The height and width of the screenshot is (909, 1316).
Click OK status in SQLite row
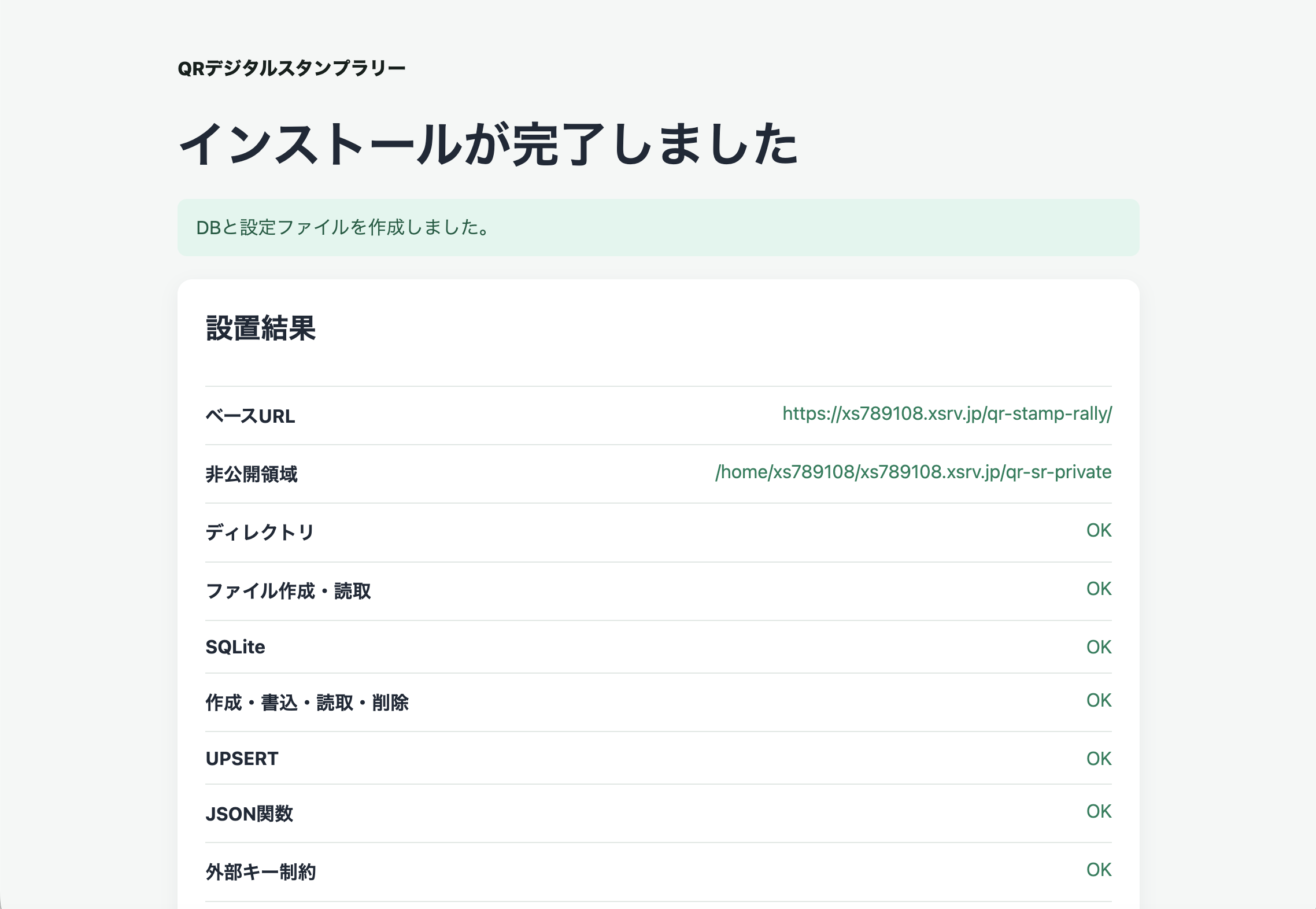(x=1099, y=647)
